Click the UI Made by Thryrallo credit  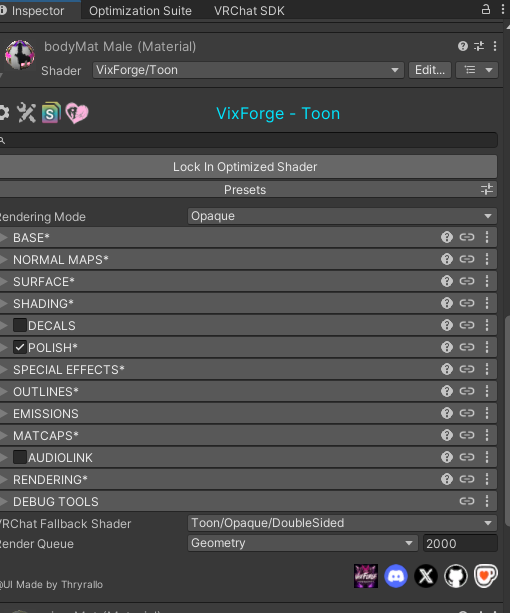pyautogui.click(x=51, y=584)
